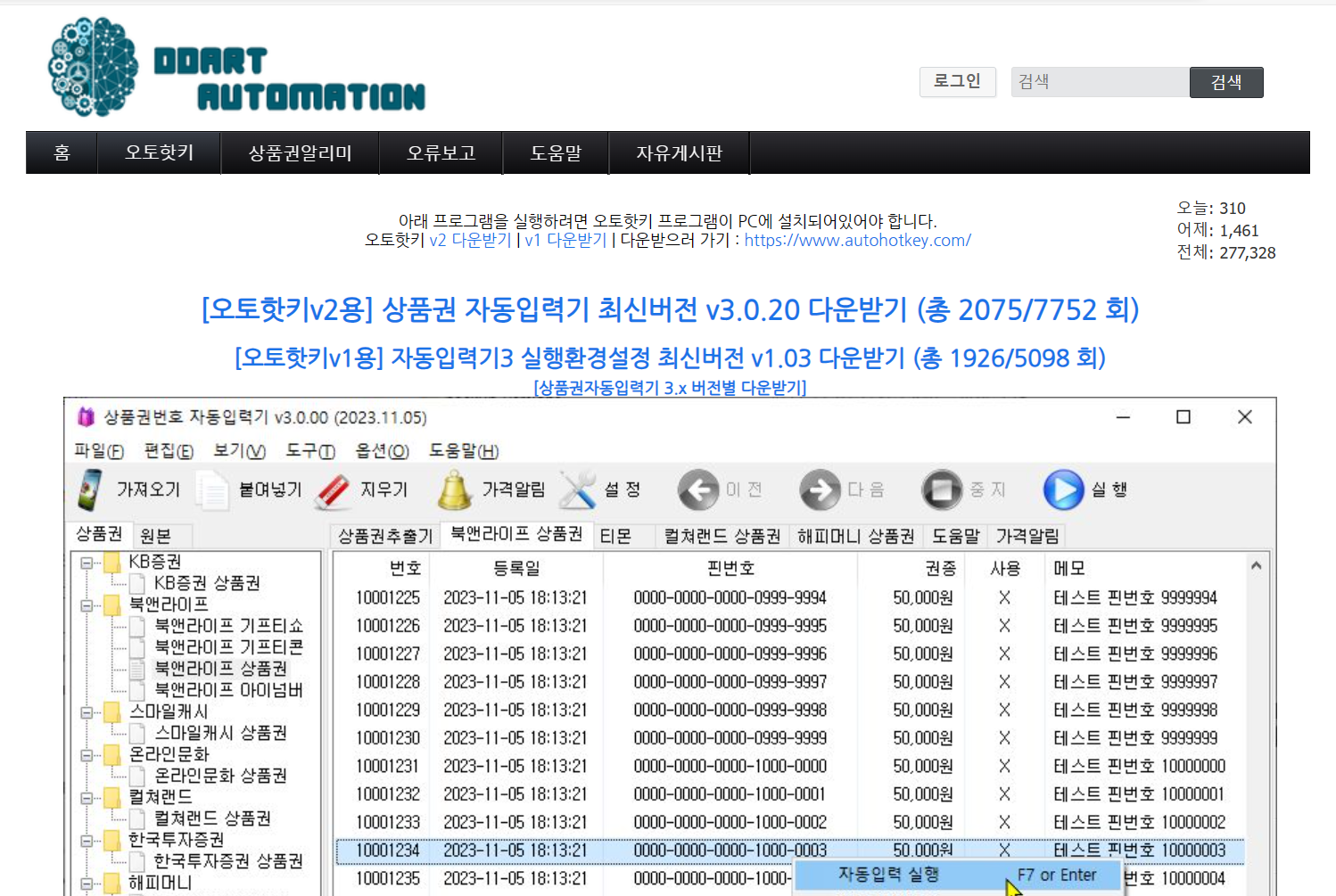Screen dimensions: 1336x896
Task: Switch to the 해피머니 상품권 tab
Action: coord(856,536)
